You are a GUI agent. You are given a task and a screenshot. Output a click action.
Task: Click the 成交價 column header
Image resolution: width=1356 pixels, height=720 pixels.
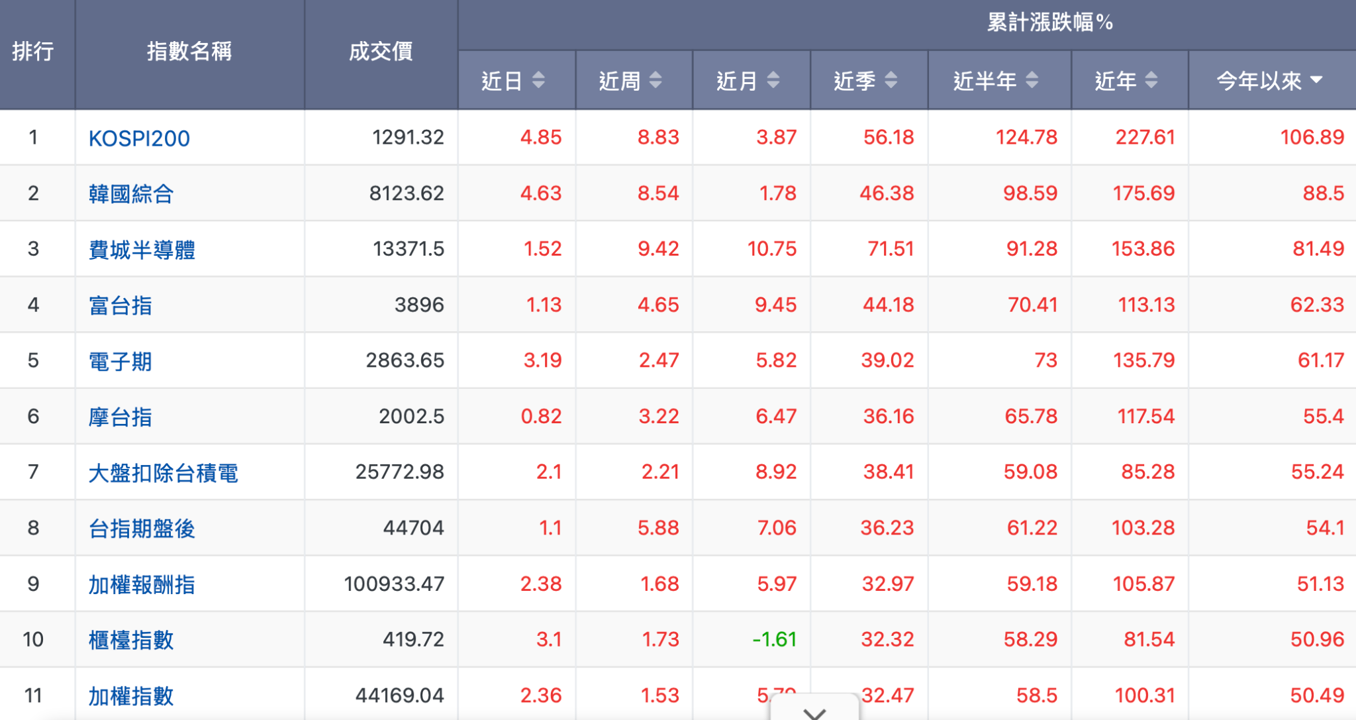coord(381,51)
